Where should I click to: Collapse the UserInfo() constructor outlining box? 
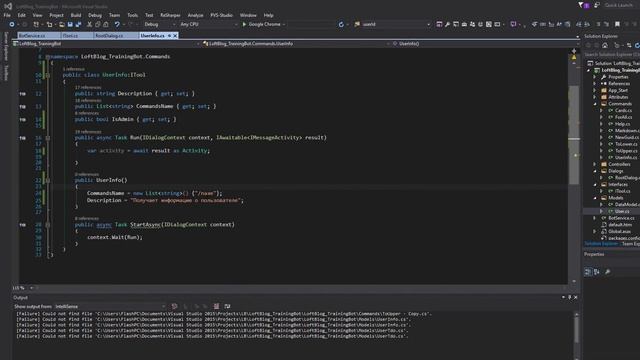pos(48,180)
